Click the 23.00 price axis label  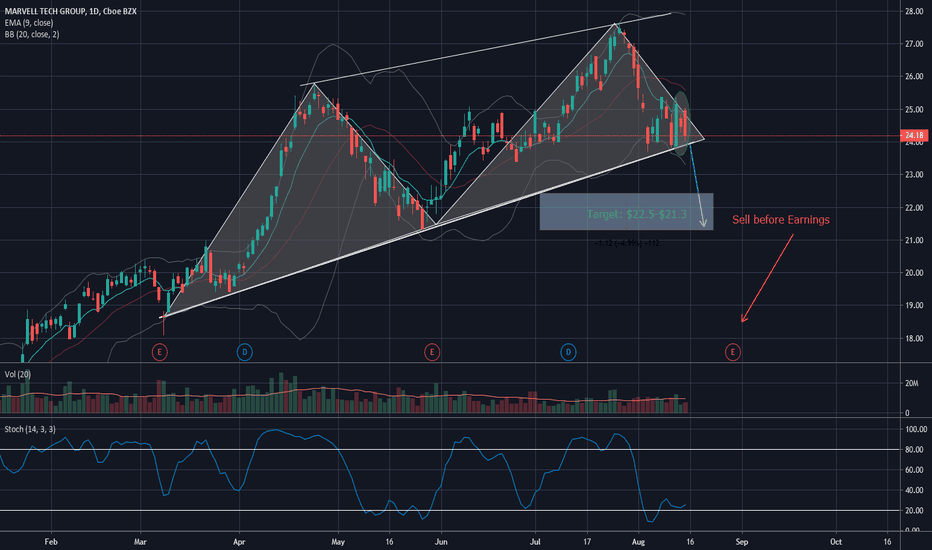[914, 175]
